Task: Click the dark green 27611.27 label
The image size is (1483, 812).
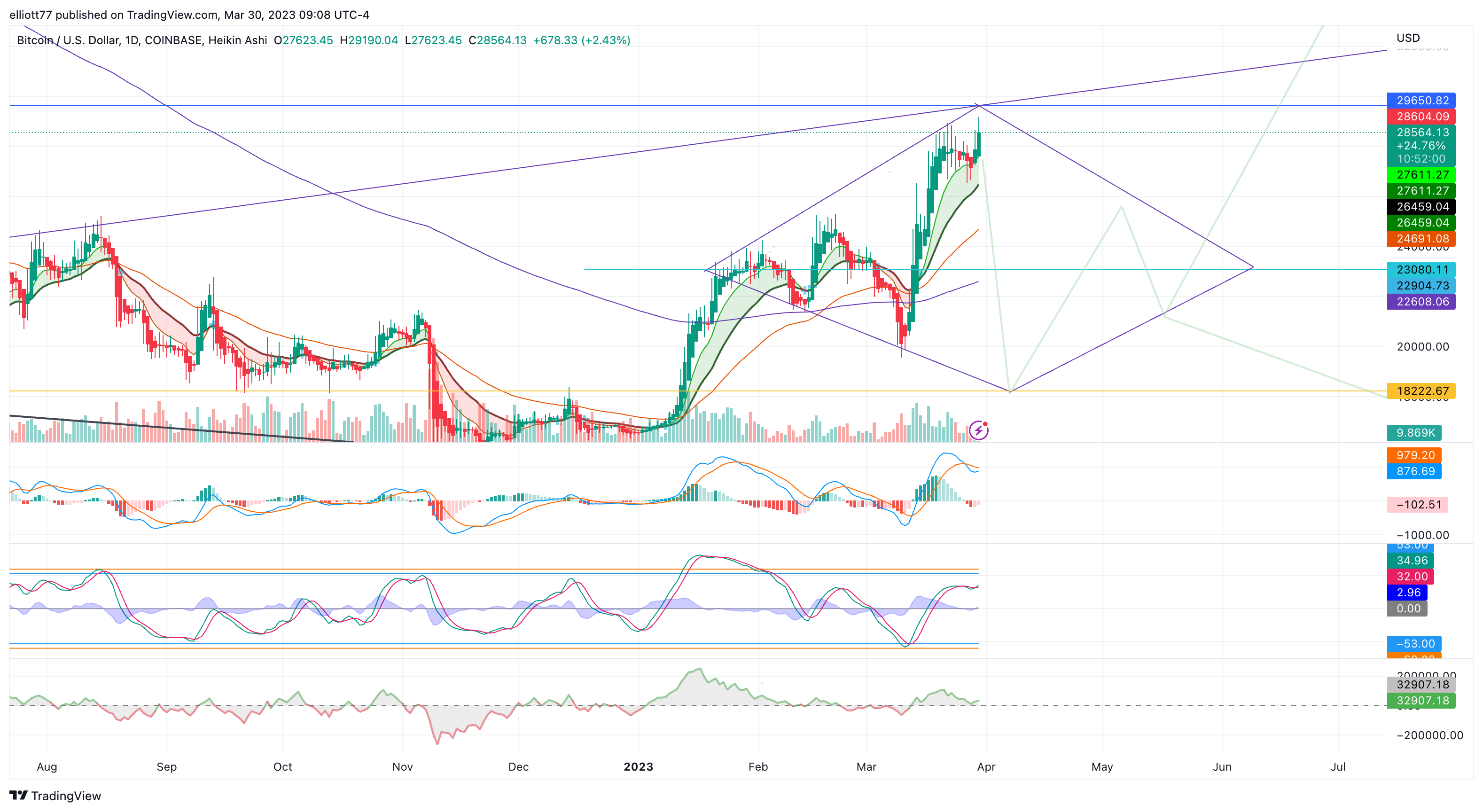Action: [1421, 191]
